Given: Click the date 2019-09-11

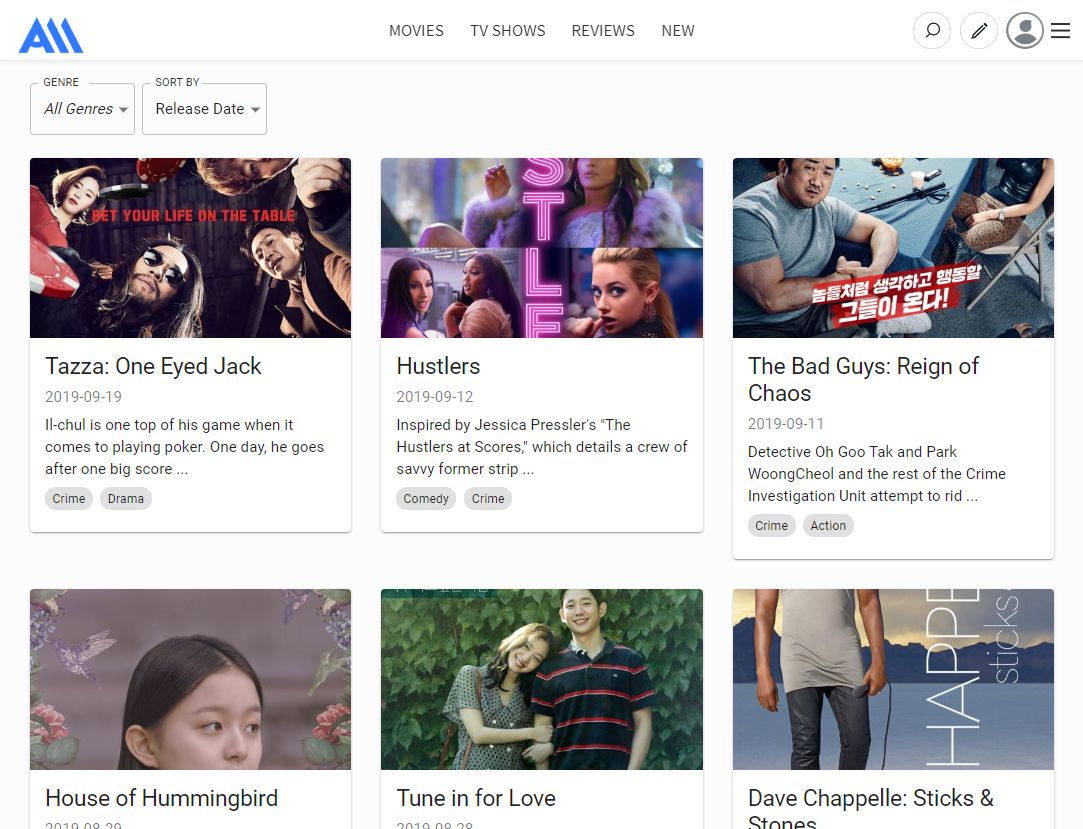Looking at the screenshot, I should (x=786, y=423).
